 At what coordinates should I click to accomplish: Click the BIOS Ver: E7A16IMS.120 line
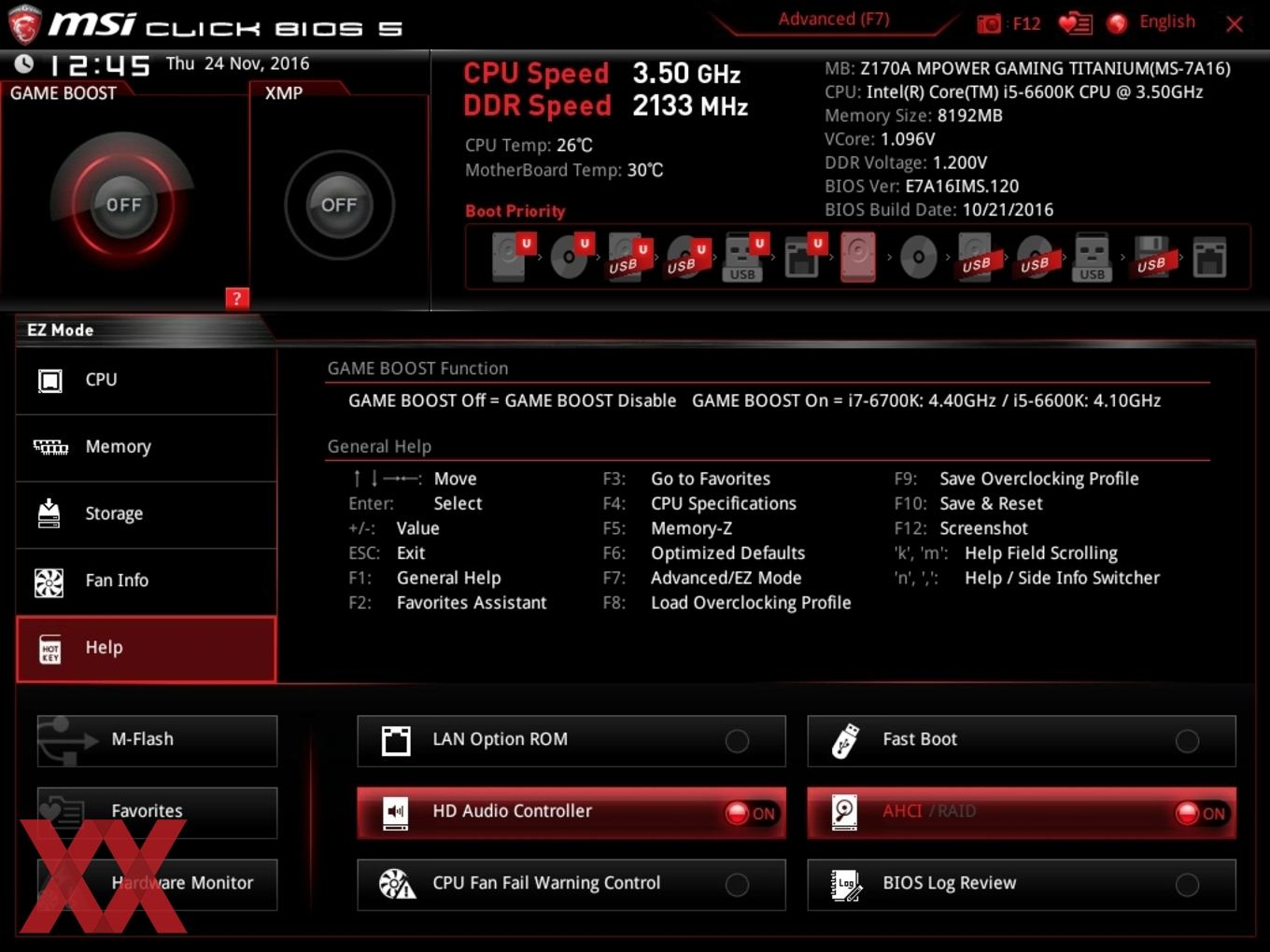(x=922, y=186)
